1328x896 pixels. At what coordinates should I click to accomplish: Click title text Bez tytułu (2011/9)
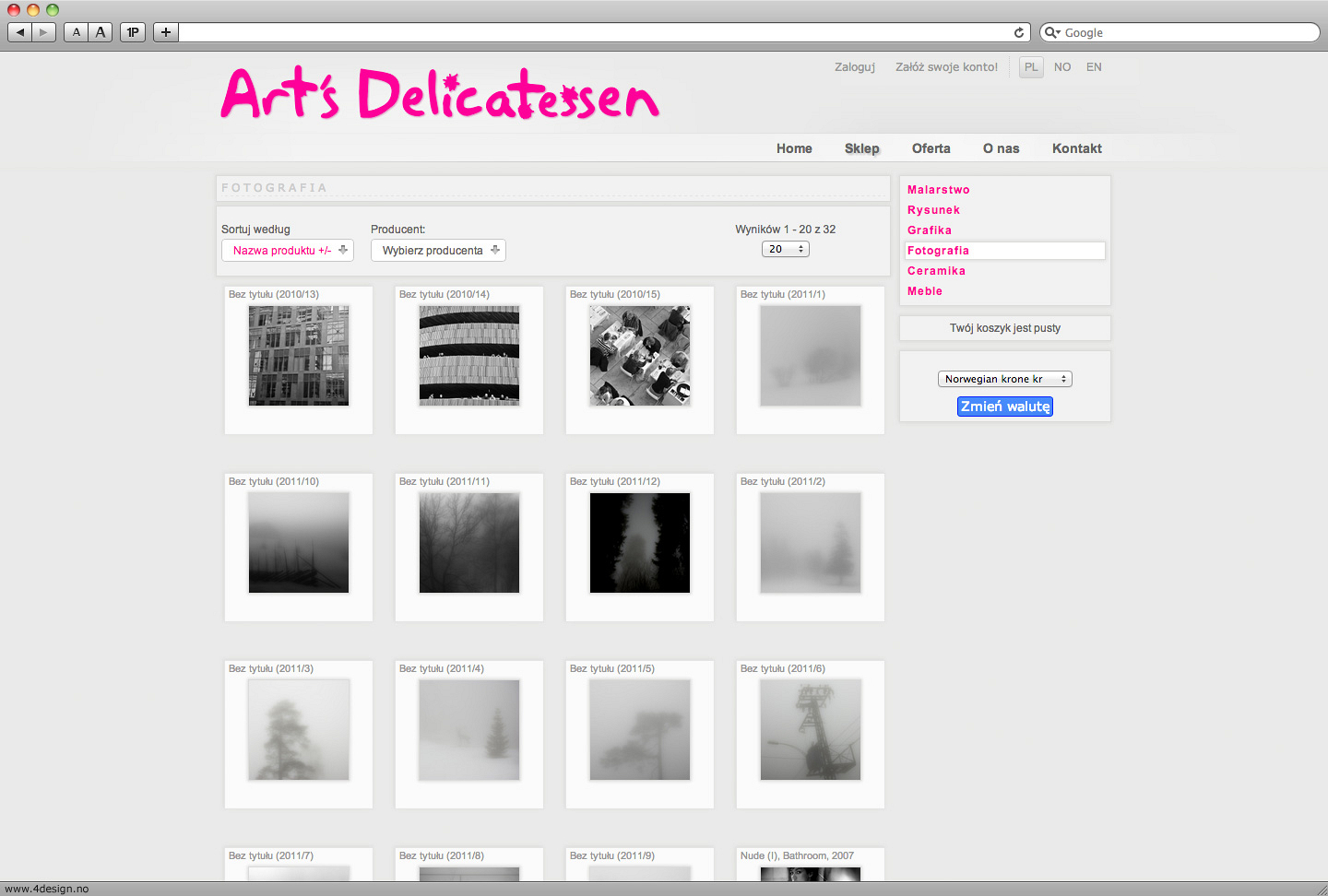pos(612,855)
